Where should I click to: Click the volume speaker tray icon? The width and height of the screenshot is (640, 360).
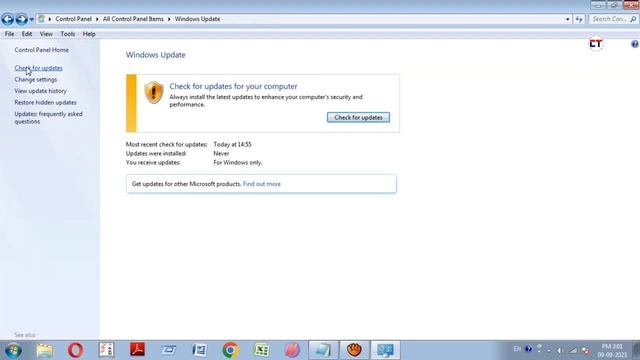[559, 350]
